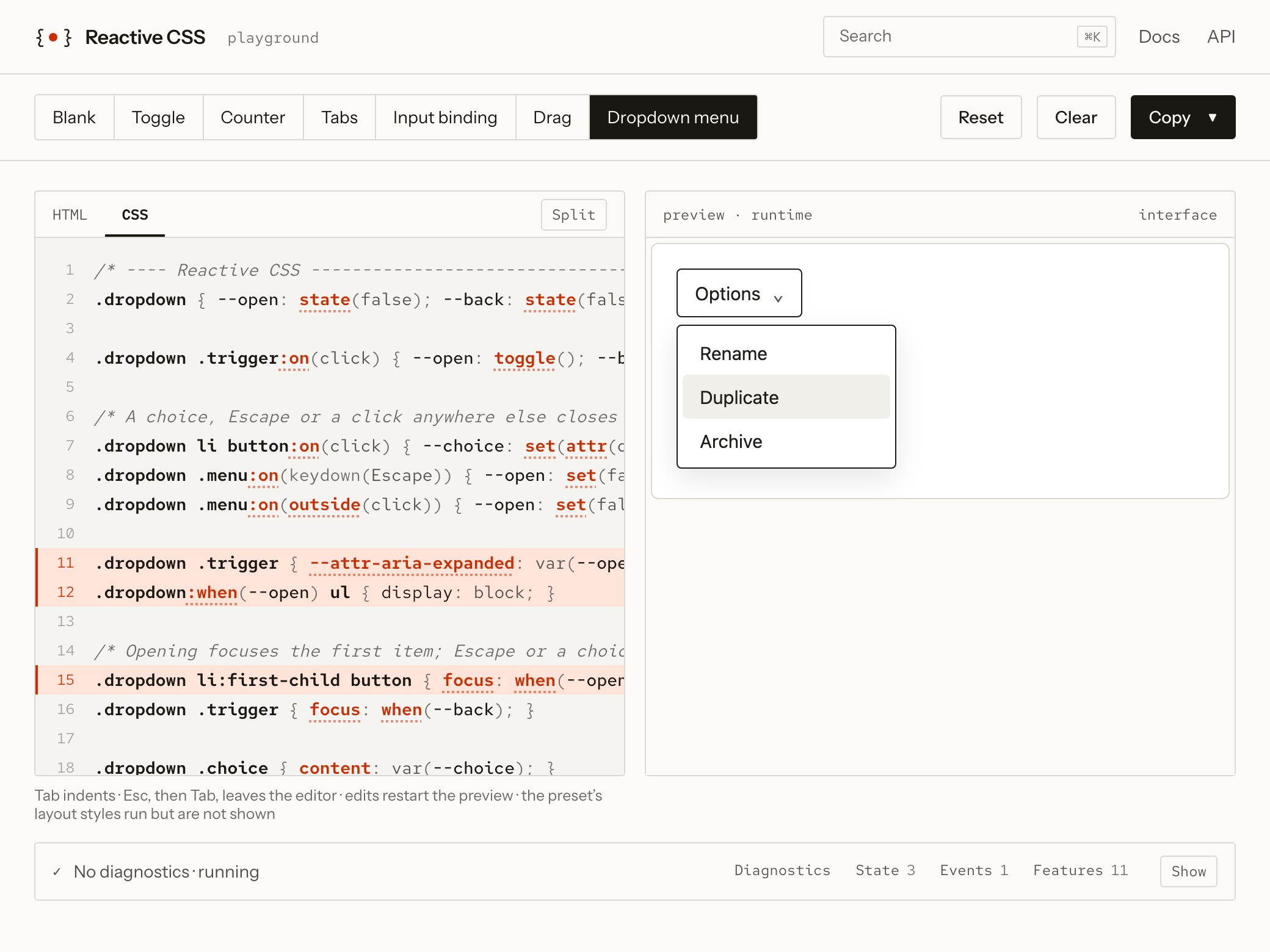
Task: Click the '--attr-aria-expanded' token on line 11
Action: [x=412, y=563]
